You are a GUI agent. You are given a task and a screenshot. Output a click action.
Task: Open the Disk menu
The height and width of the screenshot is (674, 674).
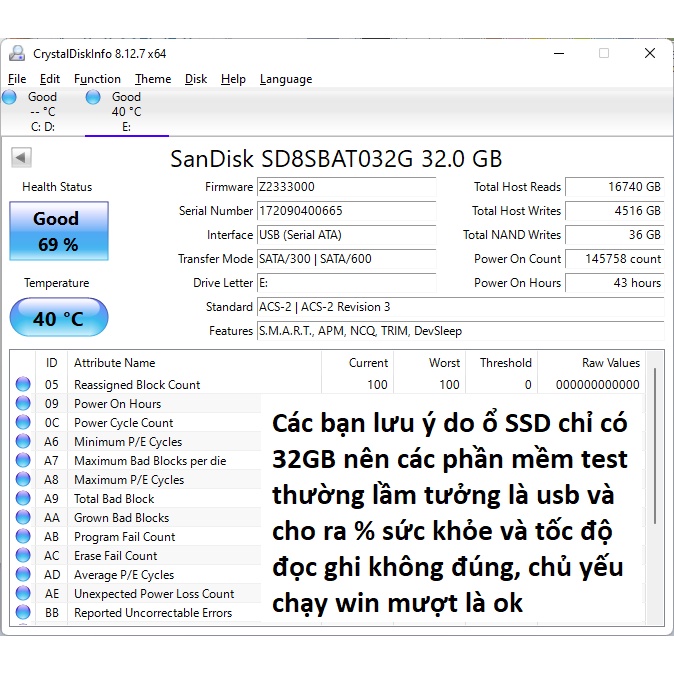pos(196,79)
